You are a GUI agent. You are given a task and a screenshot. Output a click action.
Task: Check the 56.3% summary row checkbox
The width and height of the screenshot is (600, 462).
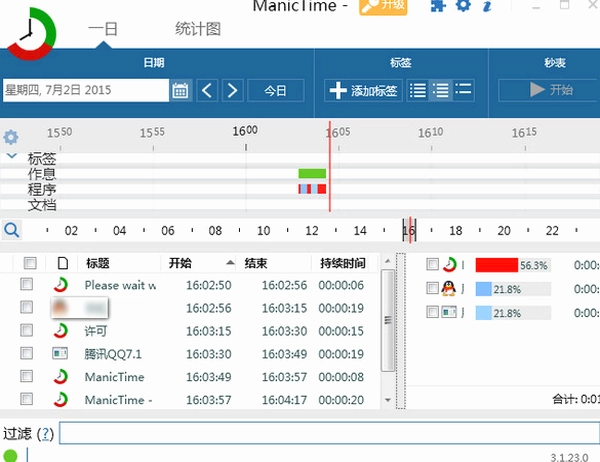tap(432, 264)
